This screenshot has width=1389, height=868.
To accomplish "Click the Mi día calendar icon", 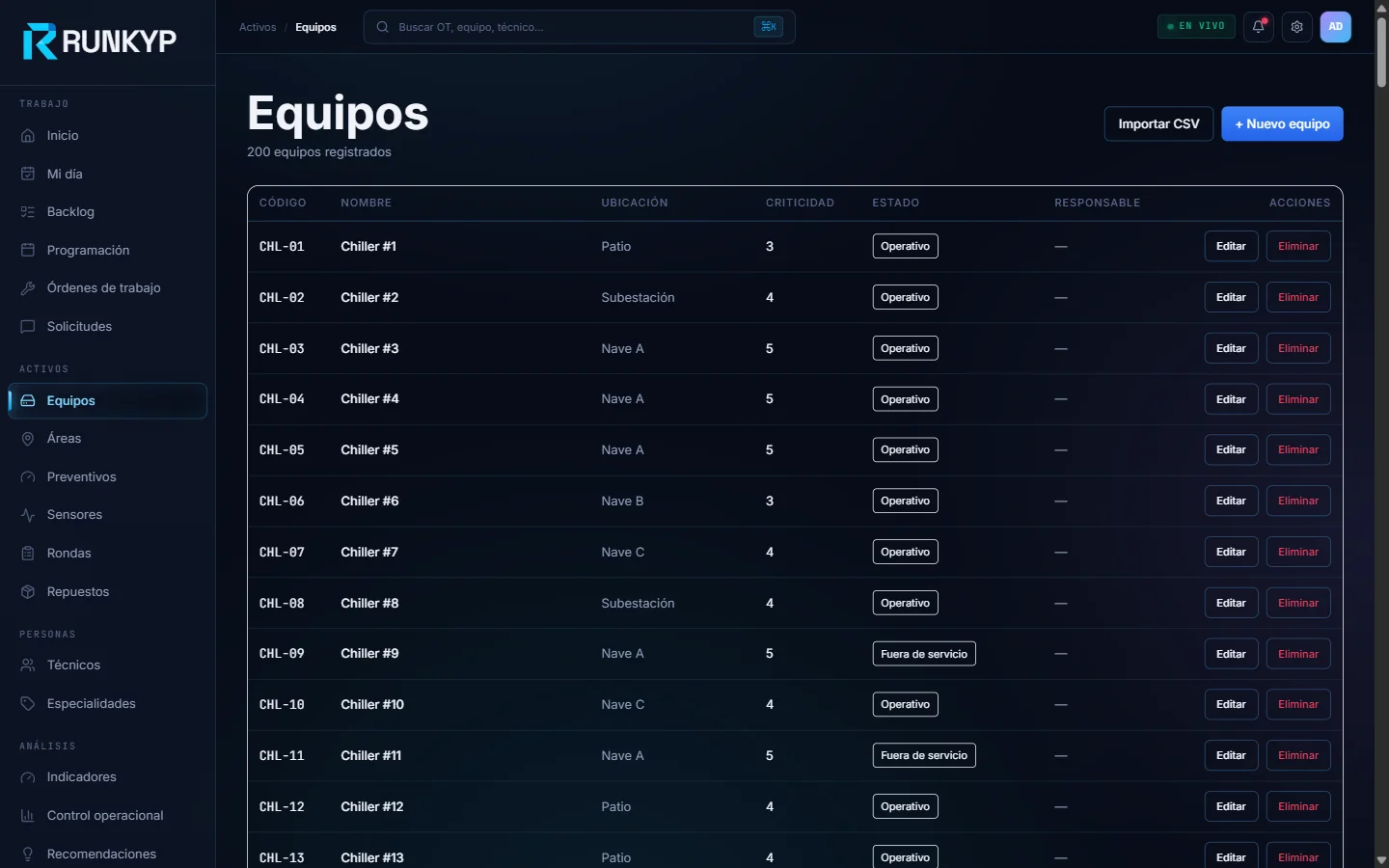I will click(28, 174).
